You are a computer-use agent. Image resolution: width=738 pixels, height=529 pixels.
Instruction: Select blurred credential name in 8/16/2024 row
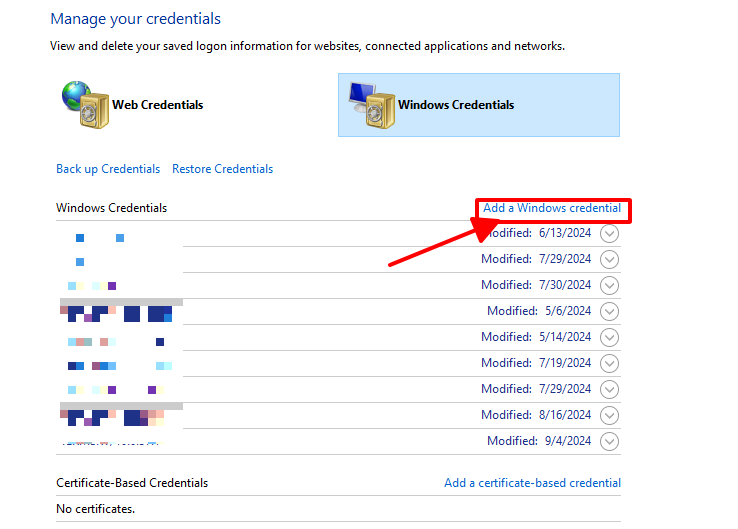120,415
